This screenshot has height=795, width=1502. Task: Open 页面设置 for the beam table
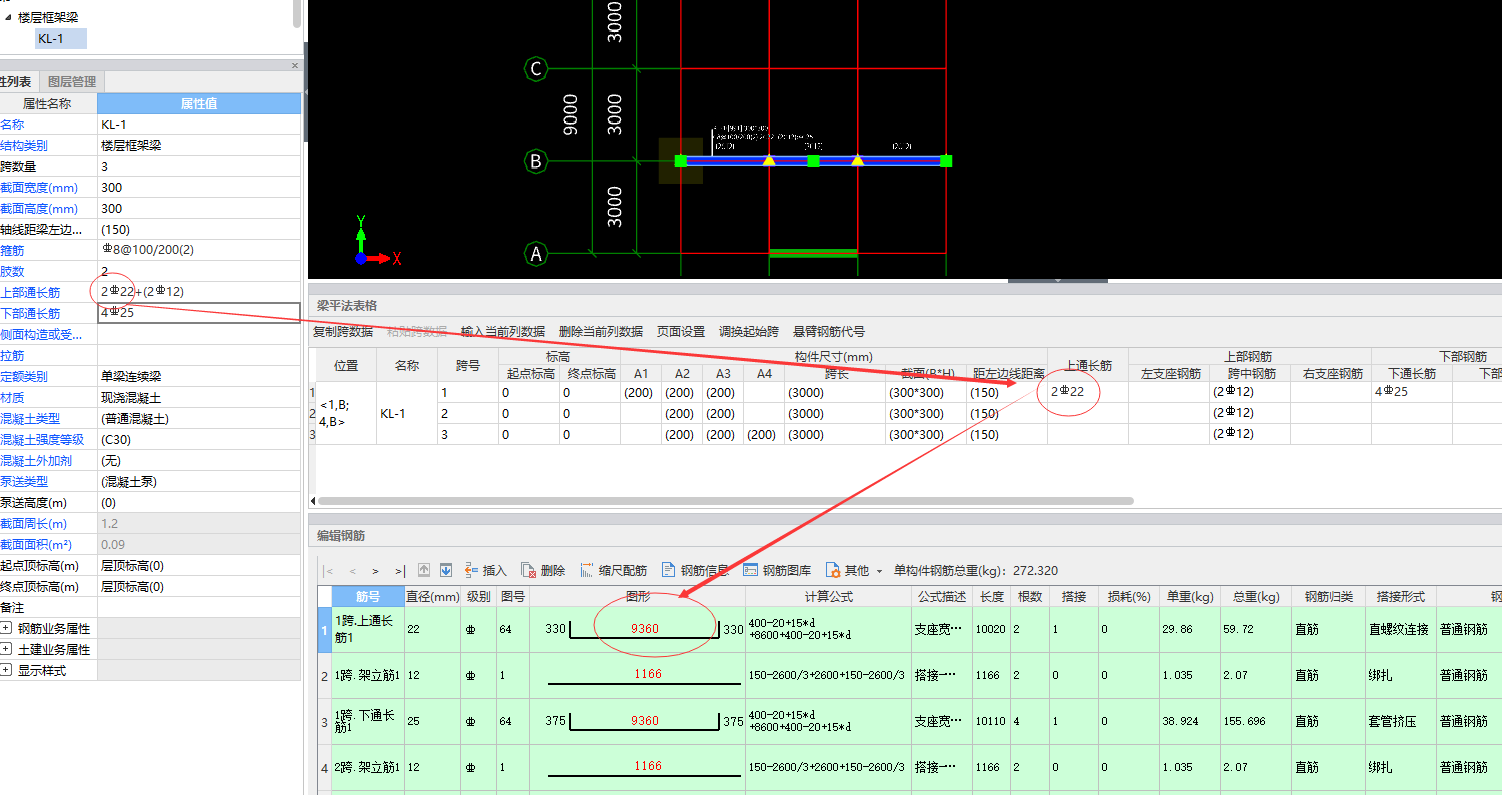click(681, 331)
